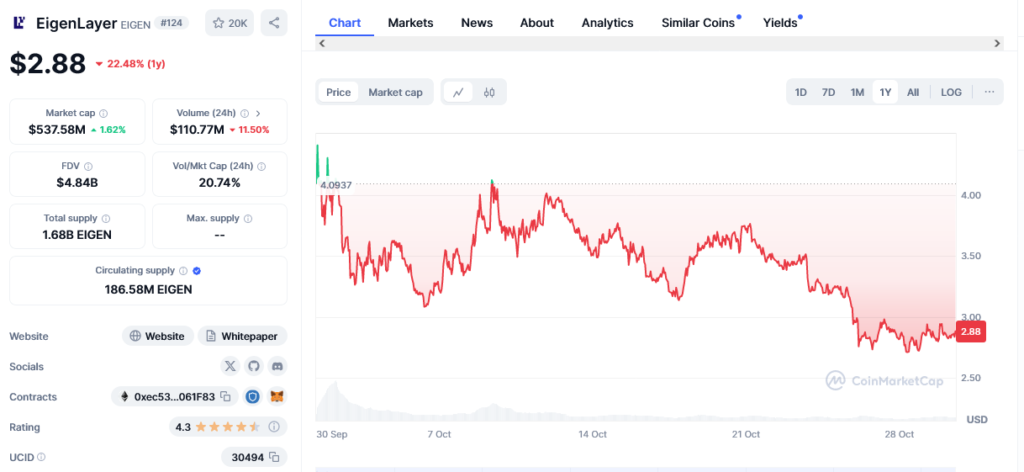Copy the UCID 30494 value

click(x=272, y=457)
